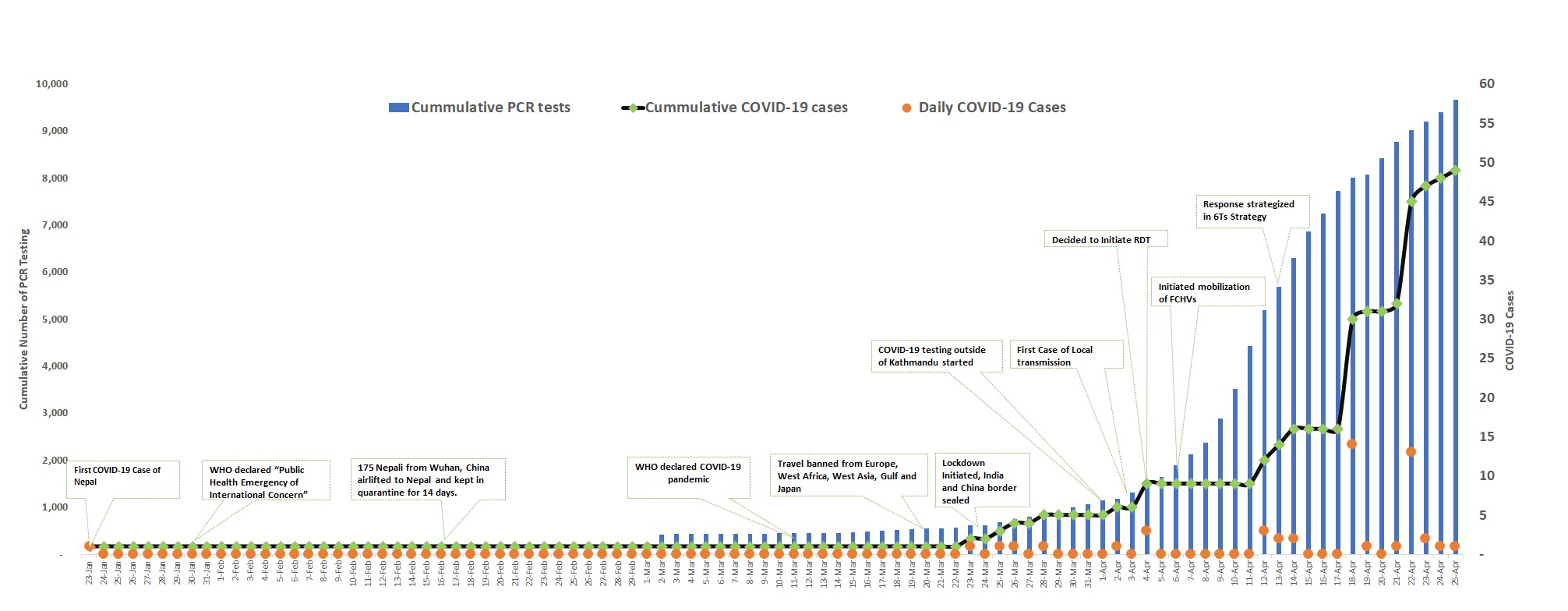Screen dimensions: 1568x611
Task: Select the orange daily cases dot on 22-Apr
Action: coord(1411,452)
